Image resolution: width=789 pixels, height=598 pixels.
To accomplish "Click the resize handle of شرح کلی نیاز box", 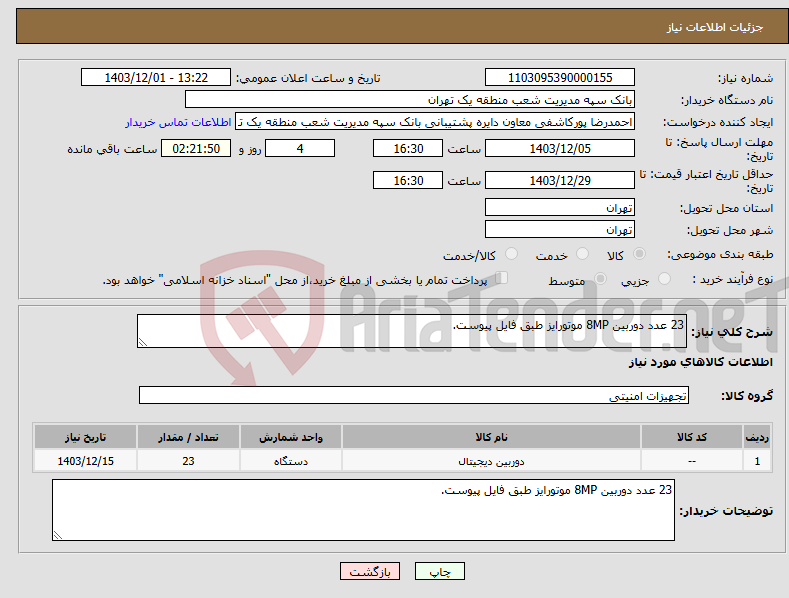I will point(143,342).
